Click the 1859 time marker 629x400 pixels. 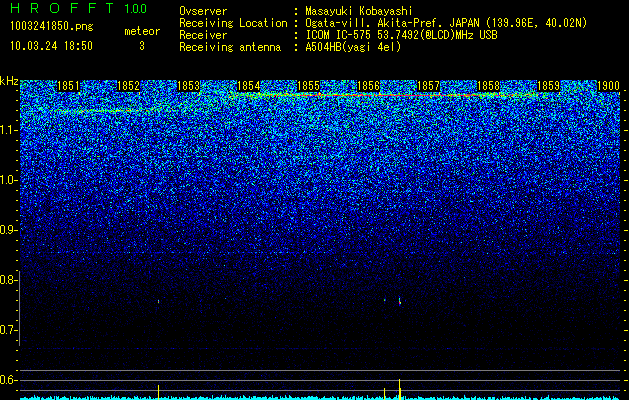coord(548,86)
